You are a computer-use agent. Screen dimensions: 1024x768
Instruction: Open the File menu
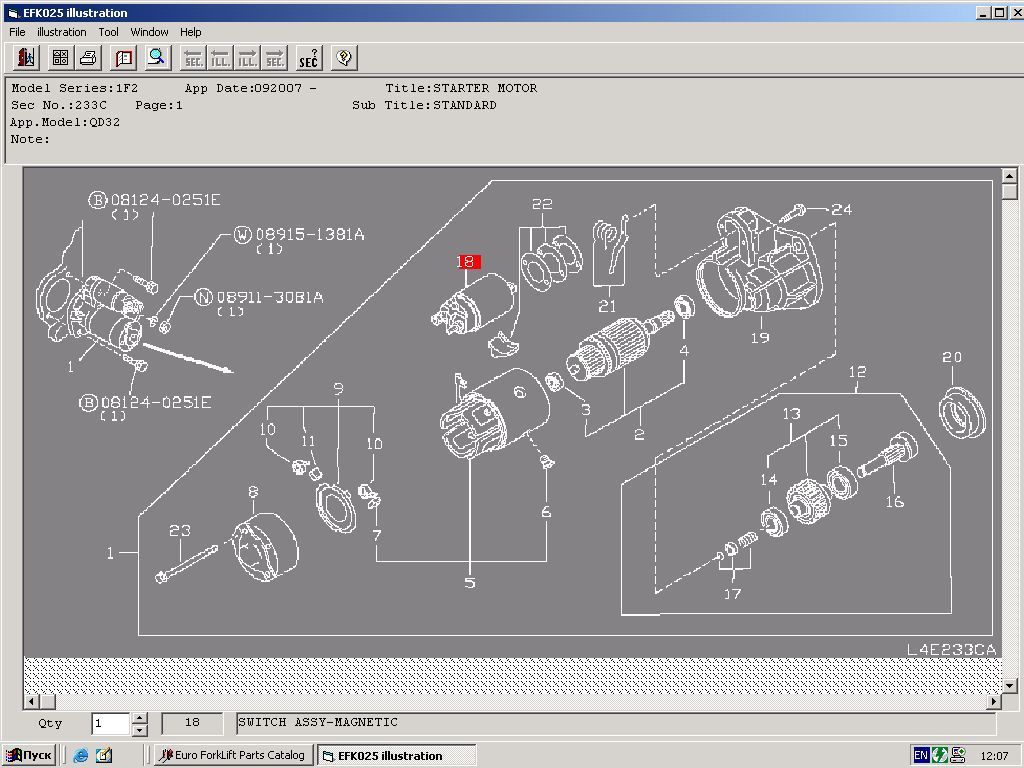coord(17,32)
